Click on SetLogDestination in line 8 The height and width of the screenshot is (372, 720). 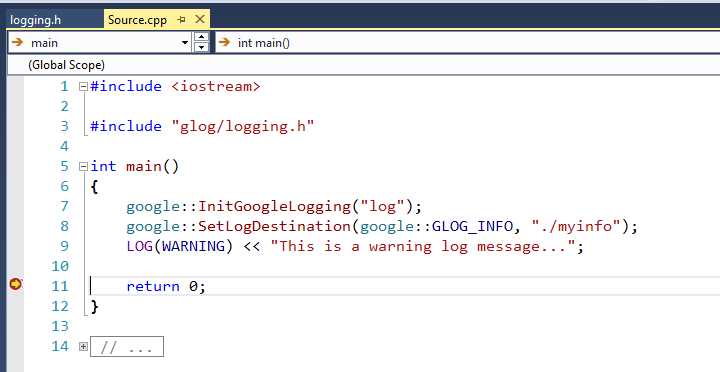tap(274, 226)
